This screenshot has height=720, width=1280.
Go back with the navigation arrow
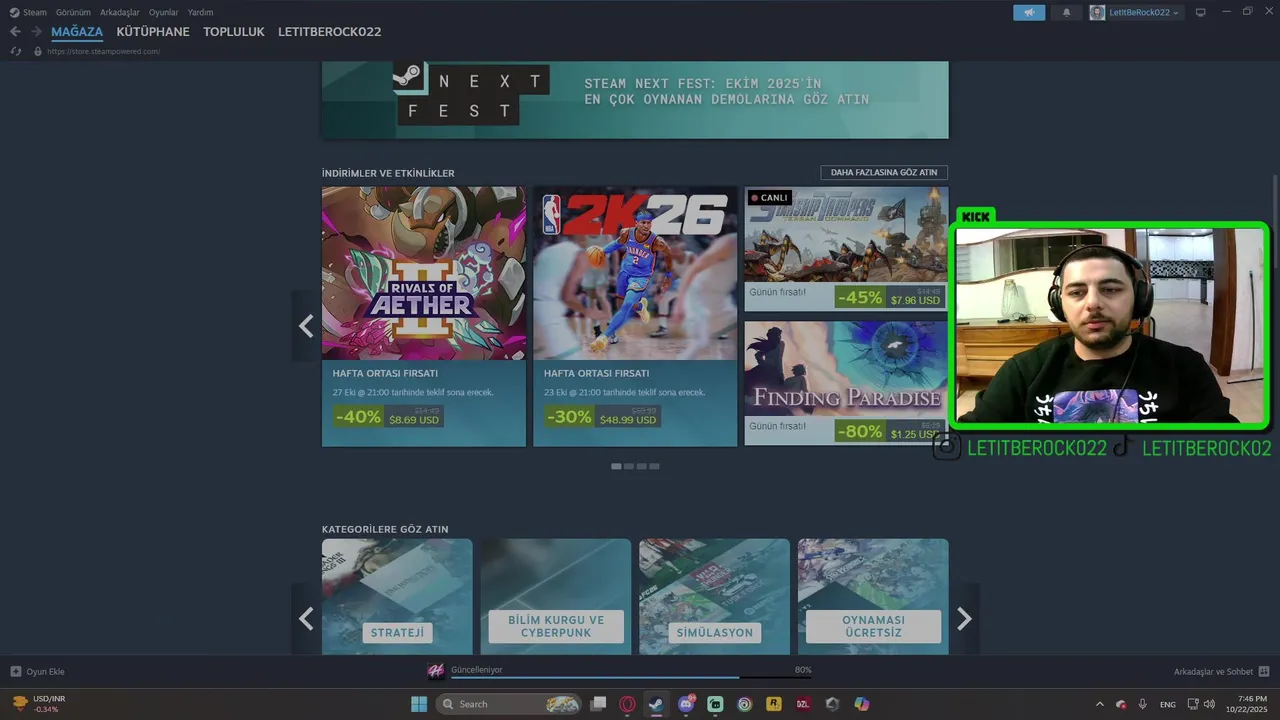pyautogui.click(x=15, y=32)
